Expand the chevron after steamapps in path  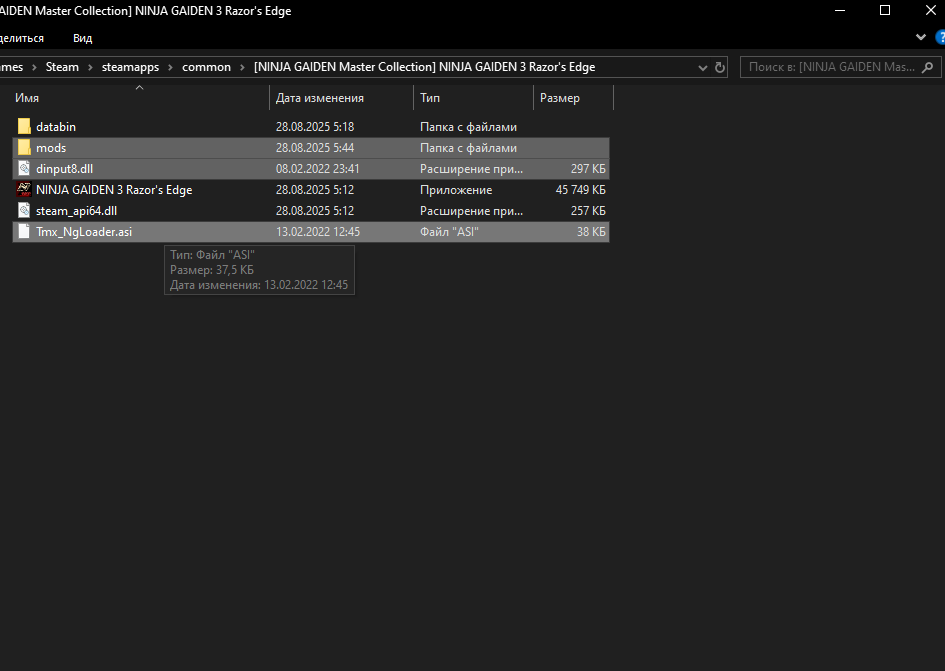171,67
